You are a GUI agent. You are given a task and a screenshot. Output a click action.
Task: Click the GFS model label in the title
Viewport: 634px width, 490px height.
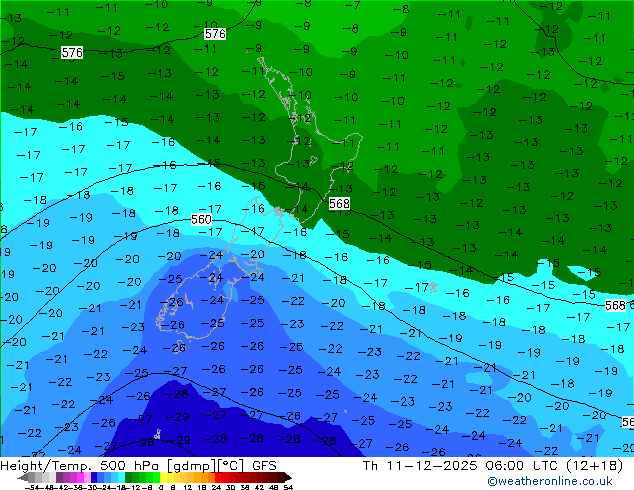click(264, 466)
